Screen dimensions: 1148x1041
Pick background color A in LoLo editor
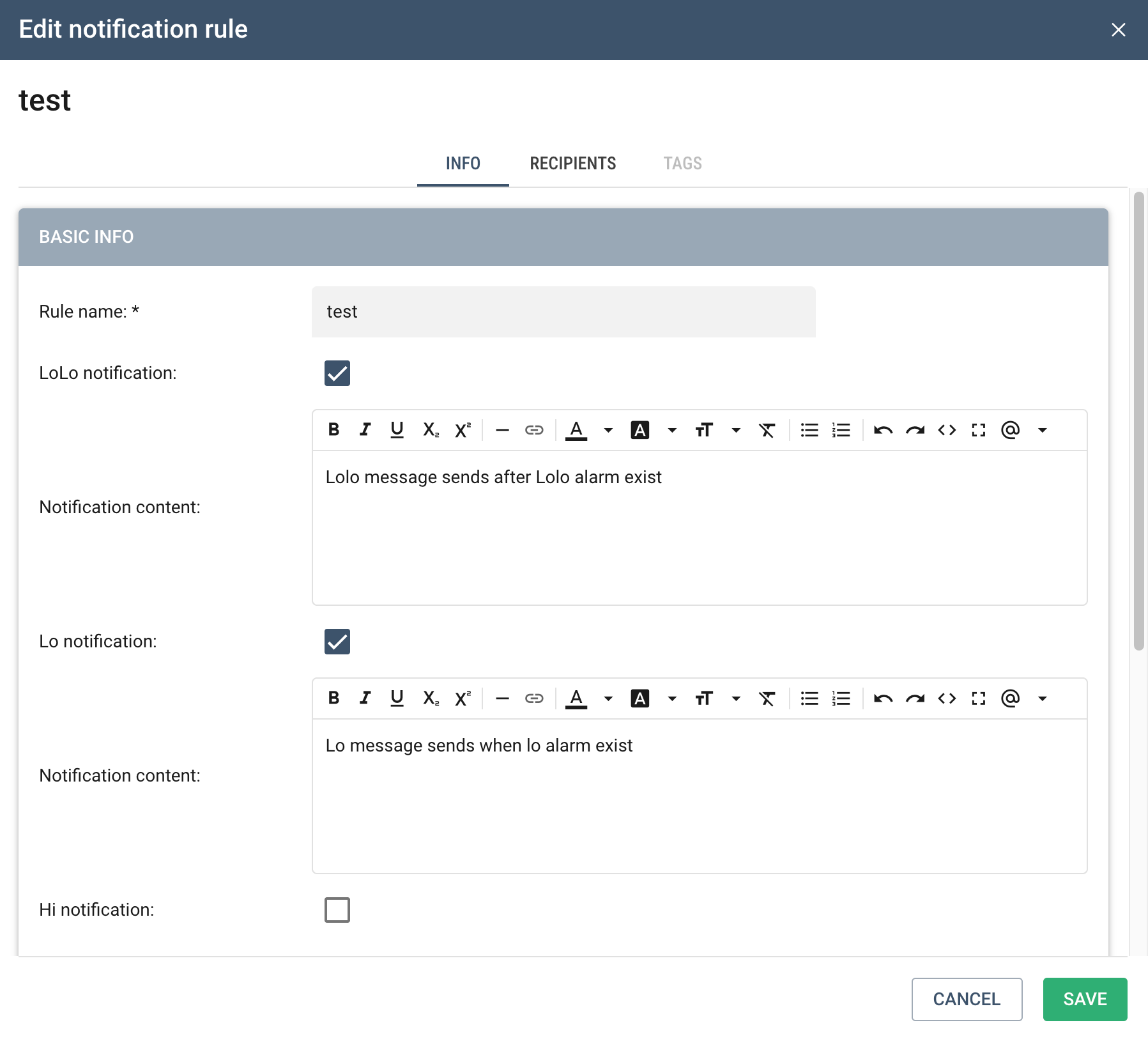640,430
